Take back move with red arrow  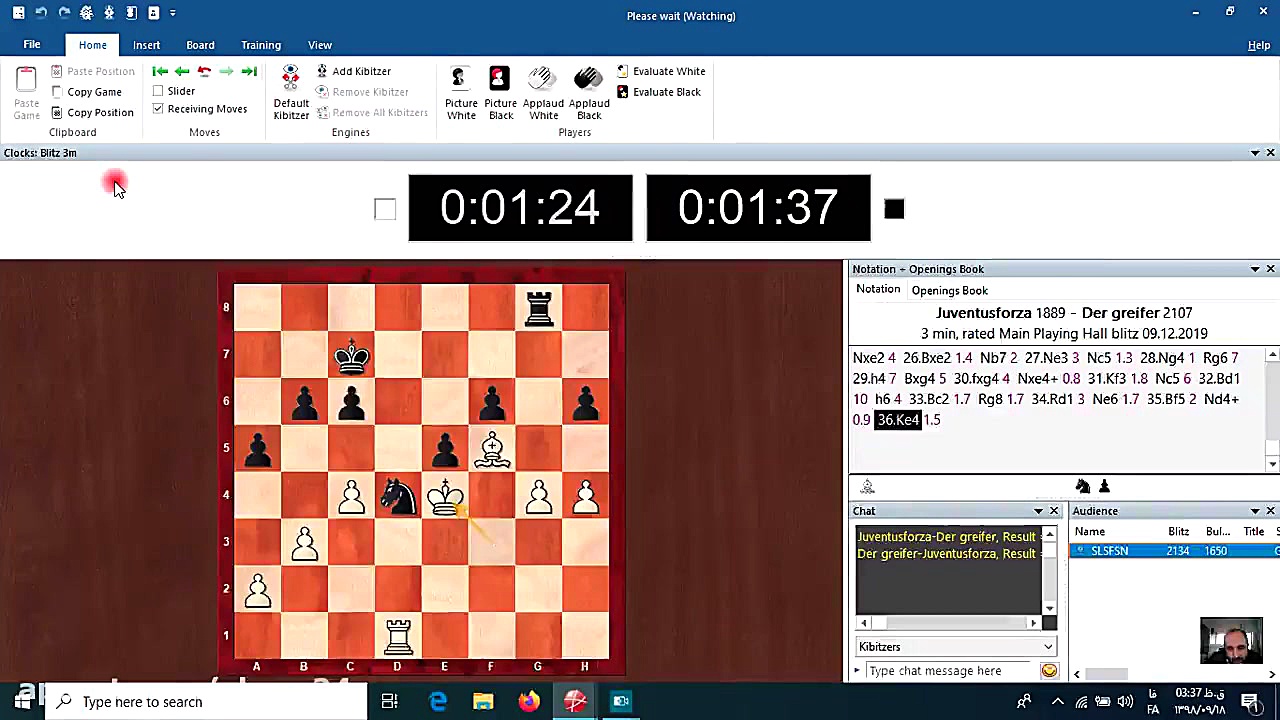pyautogui.click(x=204, y=71)
